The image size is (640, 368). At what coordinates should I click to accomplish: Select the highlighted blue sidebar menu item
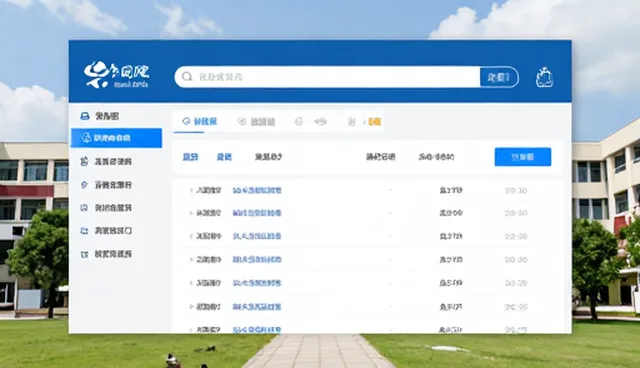point(116,138)
